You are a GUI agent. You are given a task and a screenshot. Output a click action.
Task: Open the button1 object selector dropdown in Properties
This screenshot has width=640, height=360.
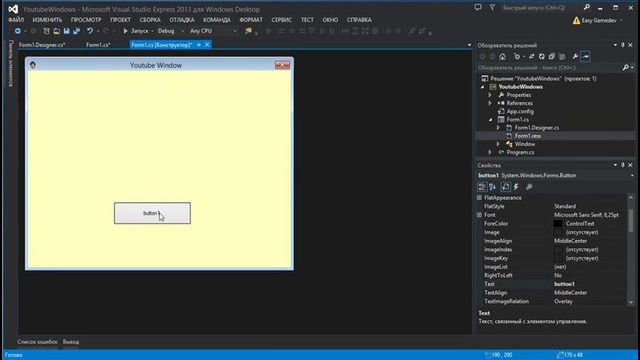(x=632, y=176)
